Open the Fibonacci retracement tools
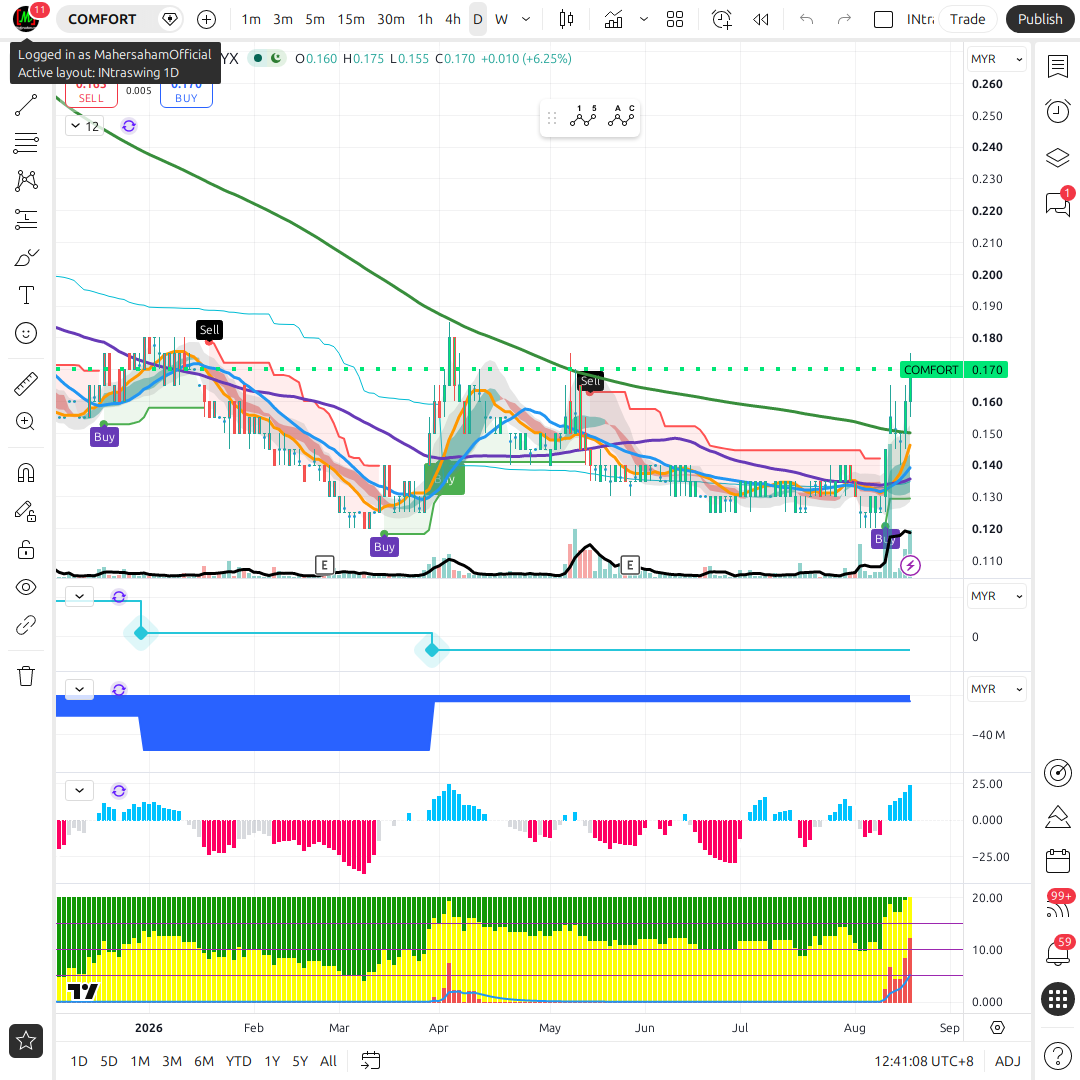Viewport: 1080px width, 1080px height. (26, 143)
